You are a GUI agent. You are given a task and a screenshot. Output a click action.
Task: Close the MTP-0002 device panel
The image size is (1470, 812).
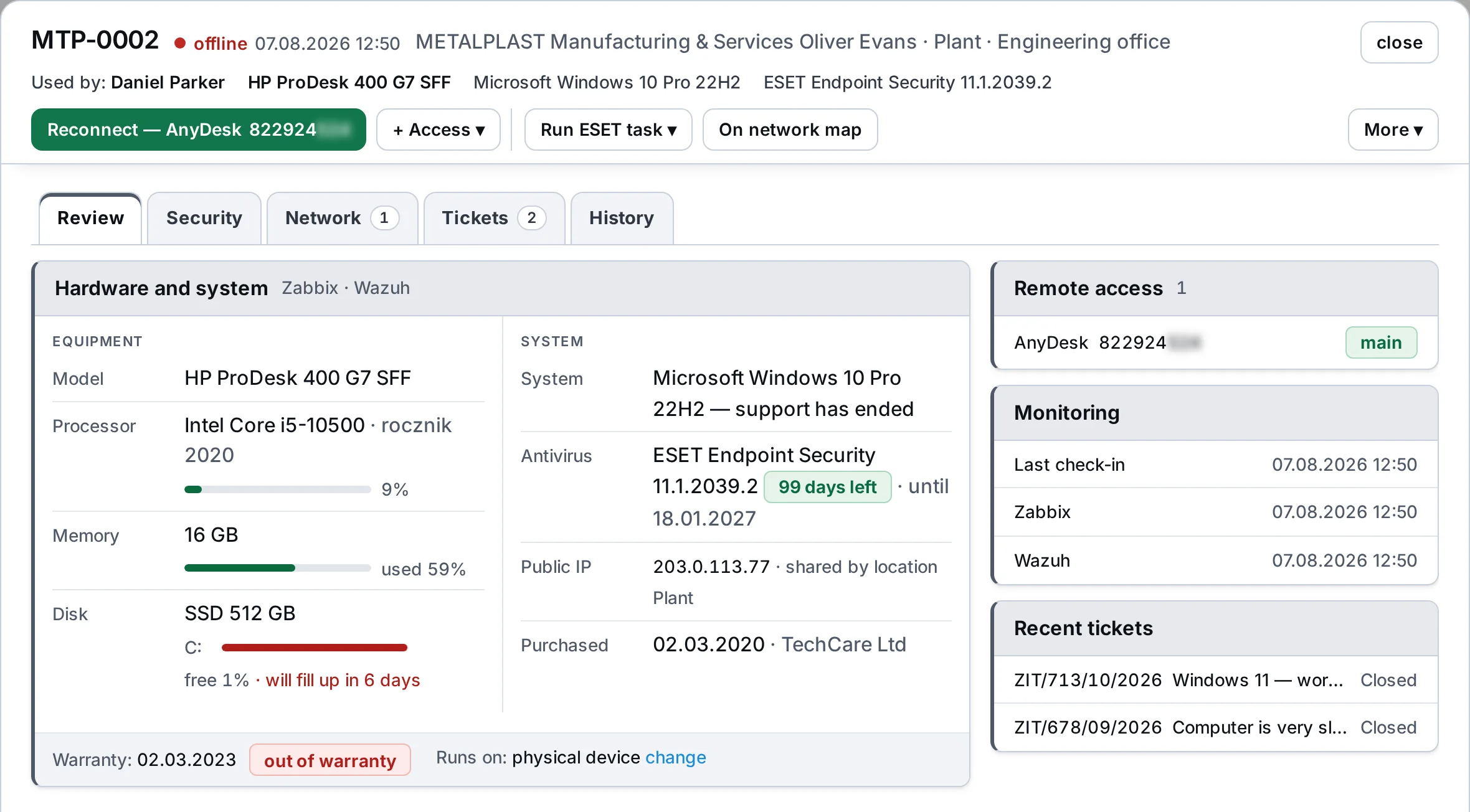point(1399,42)
